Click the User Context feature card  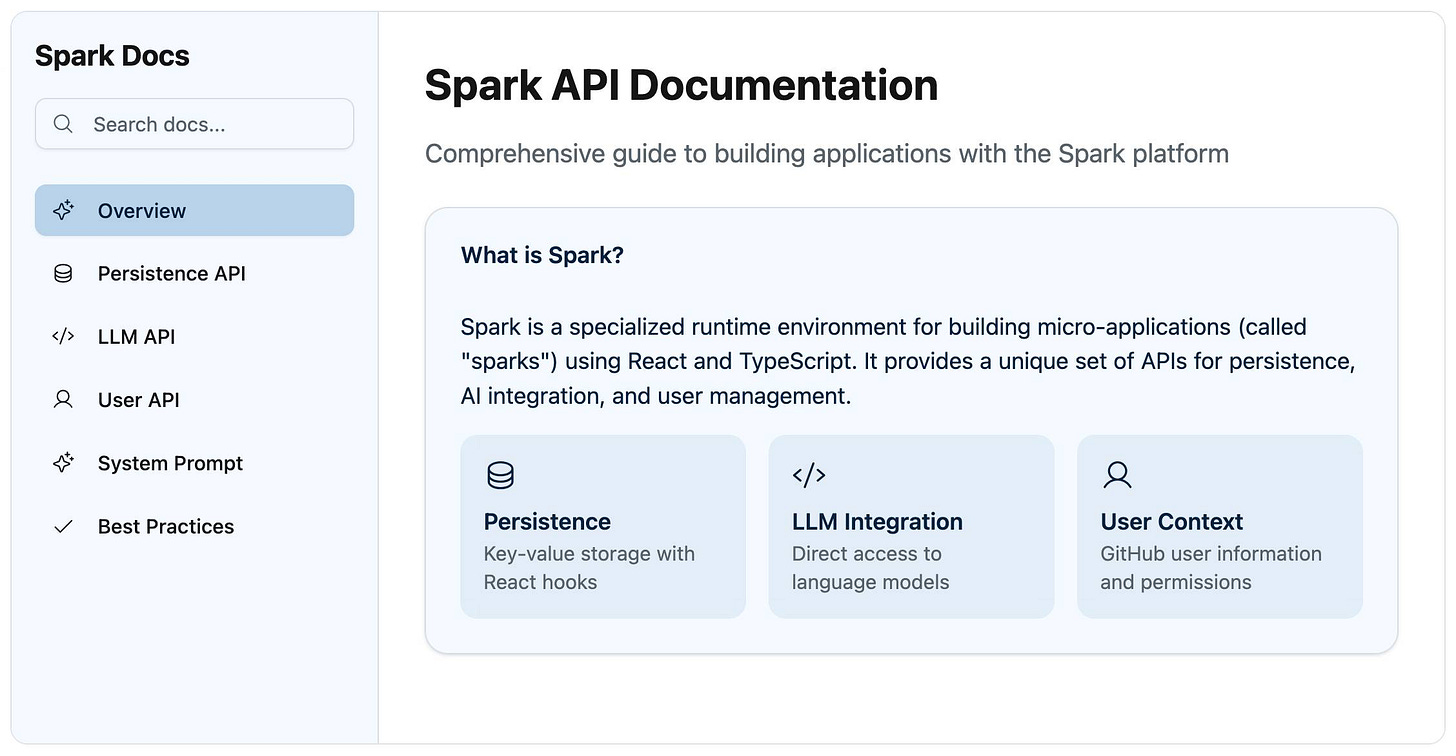point(1219,525)
